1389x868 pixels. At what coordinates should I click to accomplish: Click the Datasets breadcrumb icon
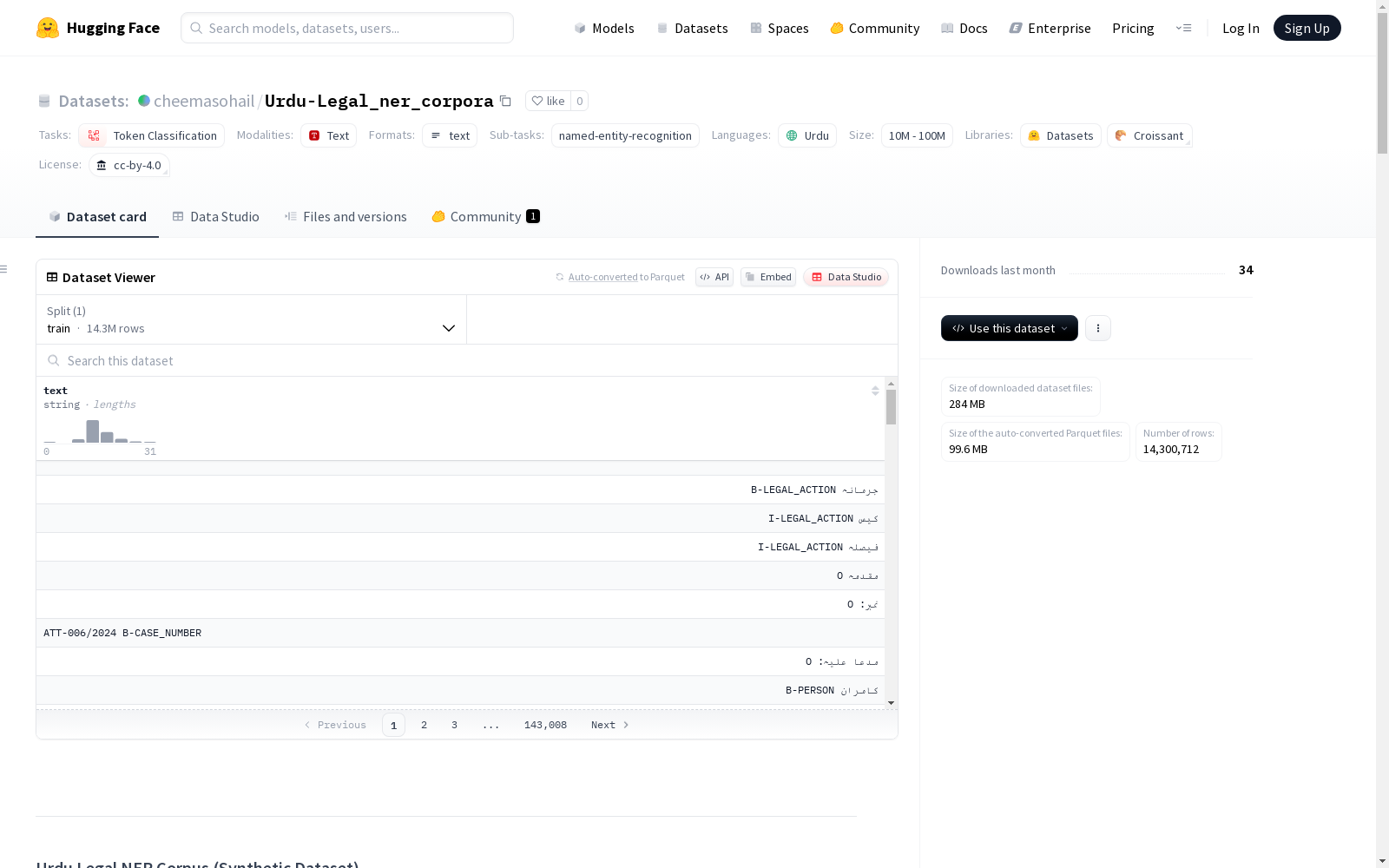tap(44, 101)
